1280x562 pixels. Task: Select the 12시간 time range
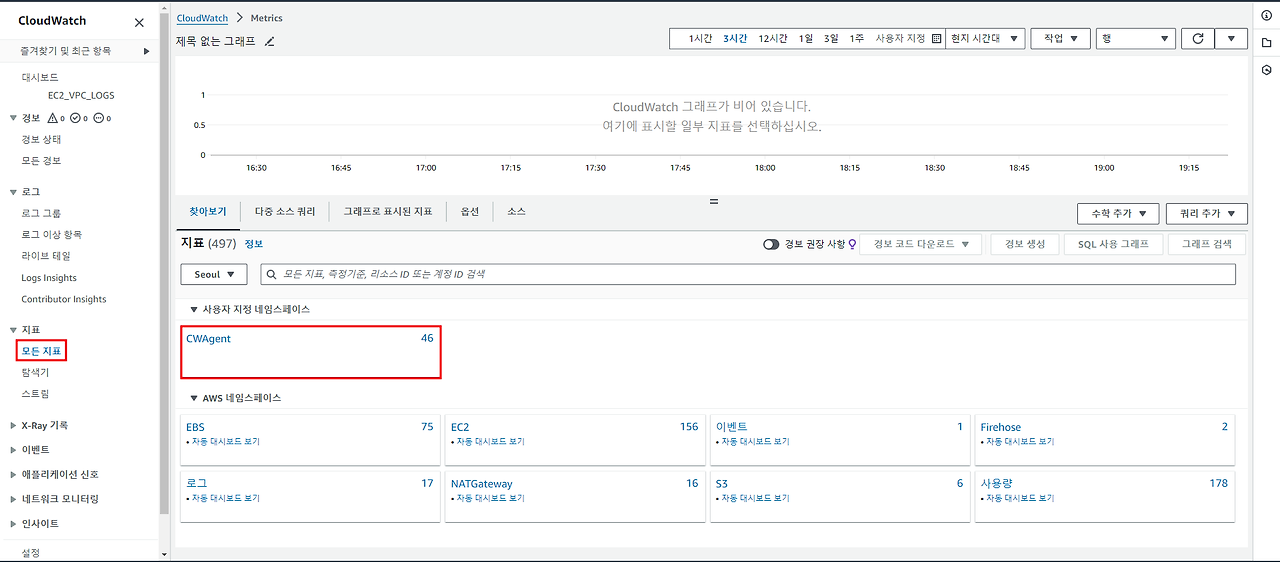pos(773,39)
